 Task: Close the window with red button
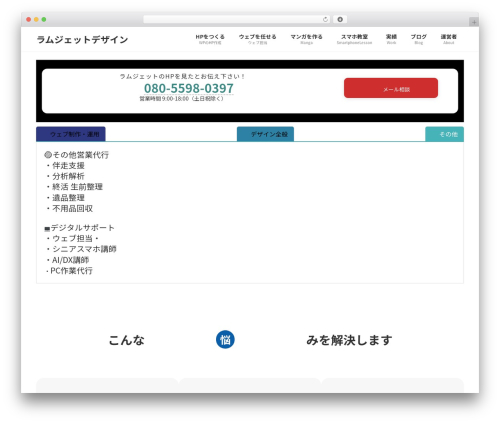click(x=29, y=20)
